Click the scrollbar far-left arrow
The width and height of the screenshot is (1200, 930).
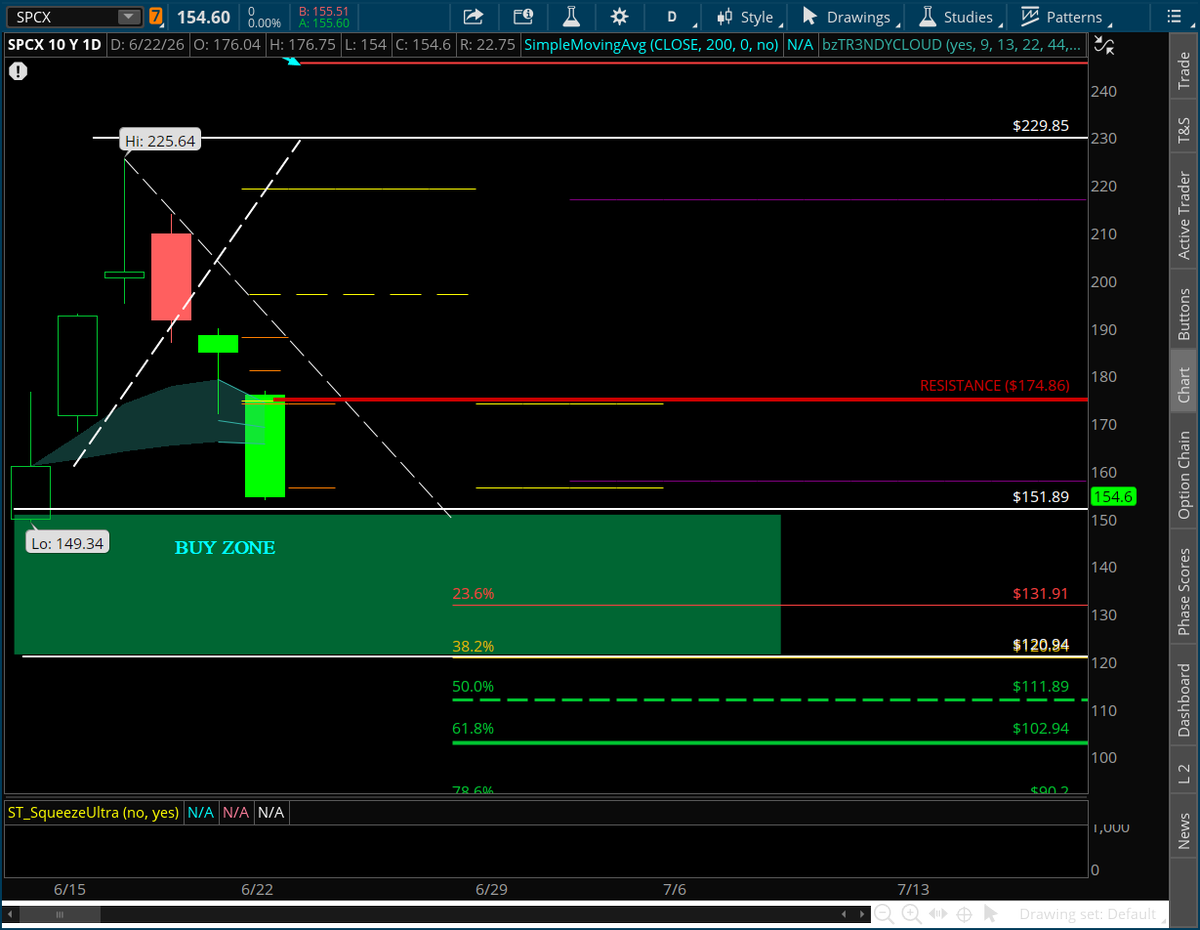tap(11, 915)
